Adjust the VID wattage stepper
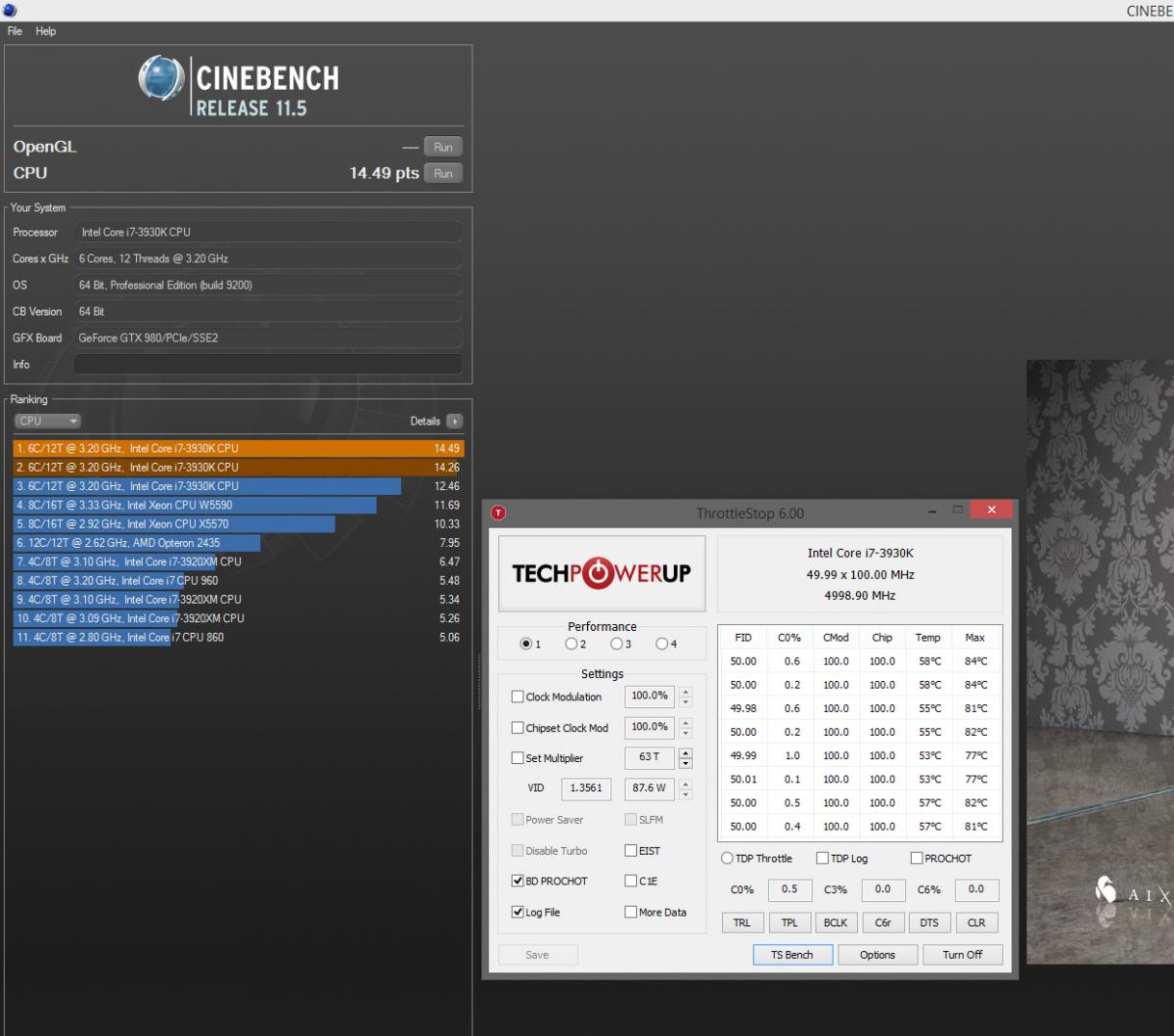This screenshot has width=1174, height=1036. pos(685,788)
